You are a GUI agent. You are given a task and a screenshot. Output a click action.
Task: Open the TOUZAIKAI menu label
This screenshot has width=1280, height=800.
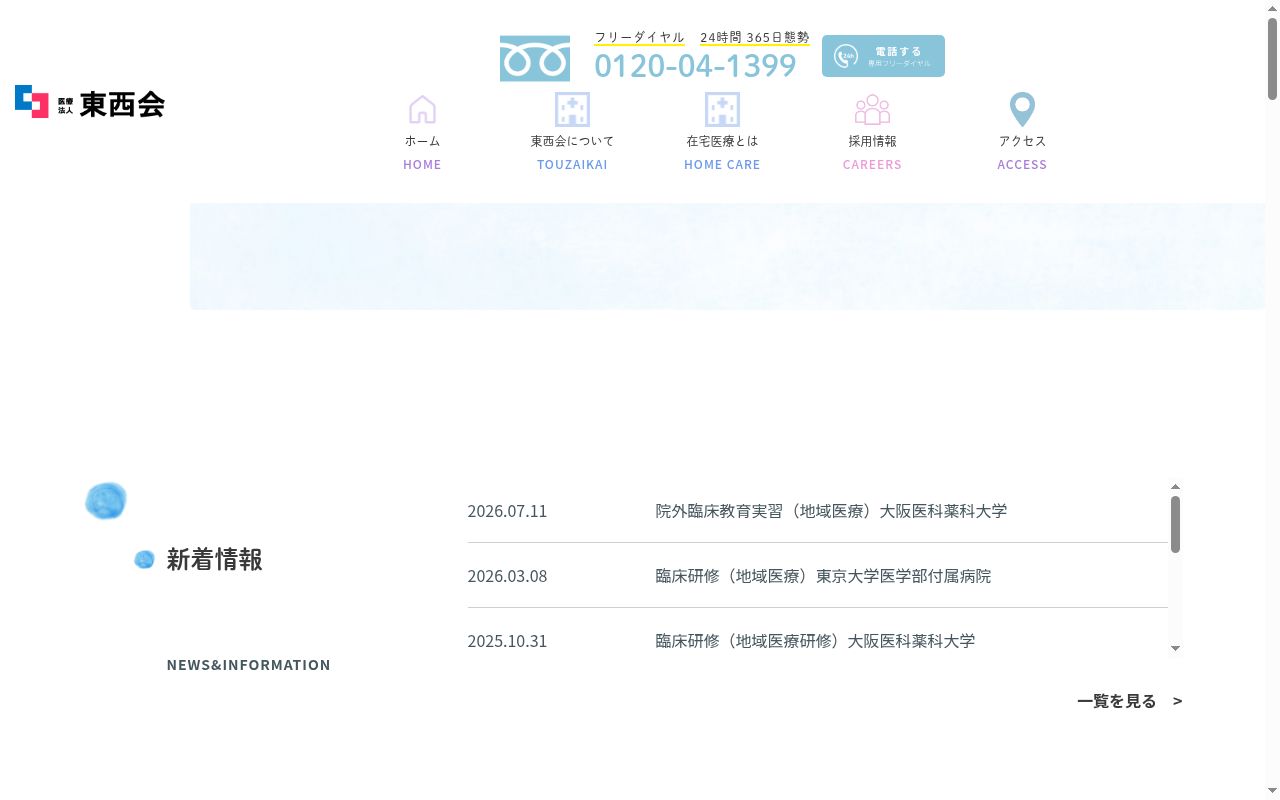point(572,164)
